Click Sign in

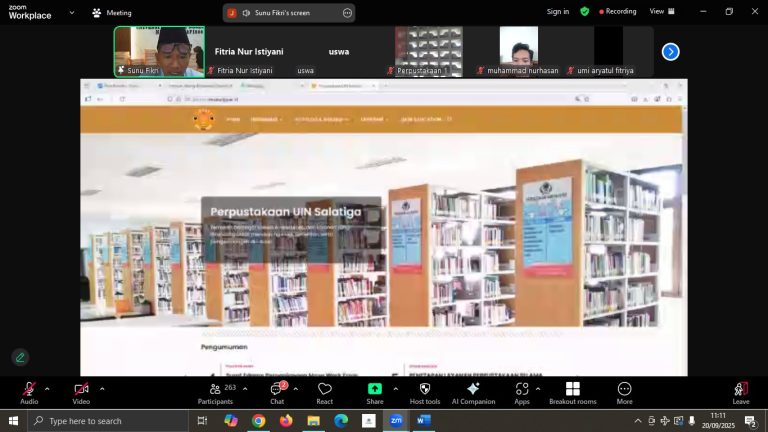click(558, 11)
